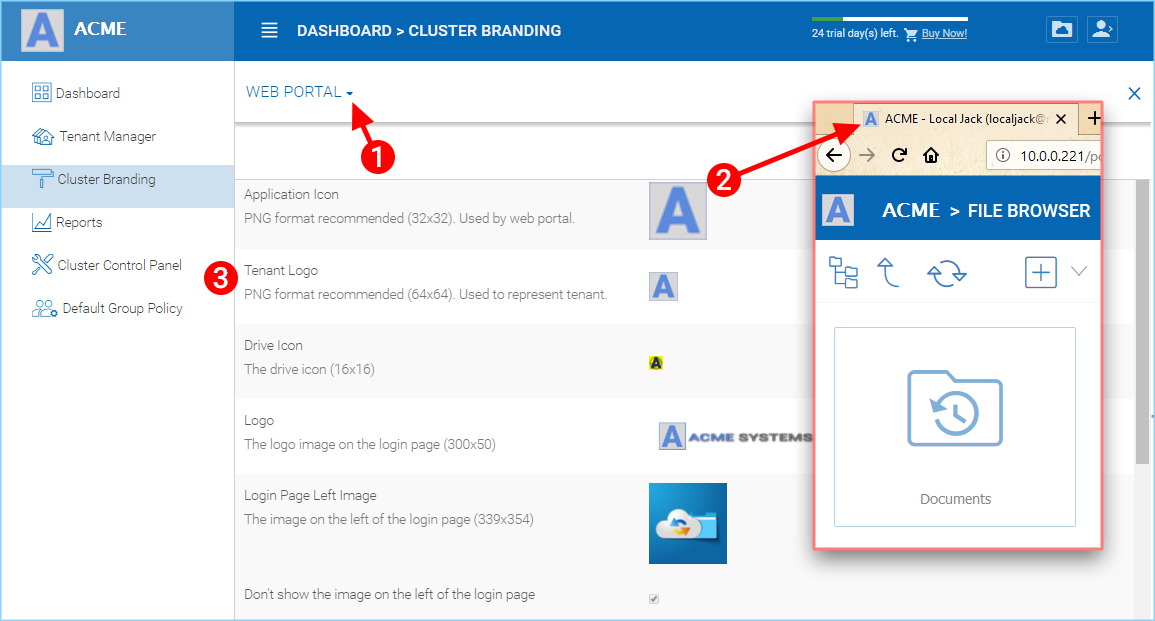
Task: Click the shopping cart icon
Action: coord(911,34)
